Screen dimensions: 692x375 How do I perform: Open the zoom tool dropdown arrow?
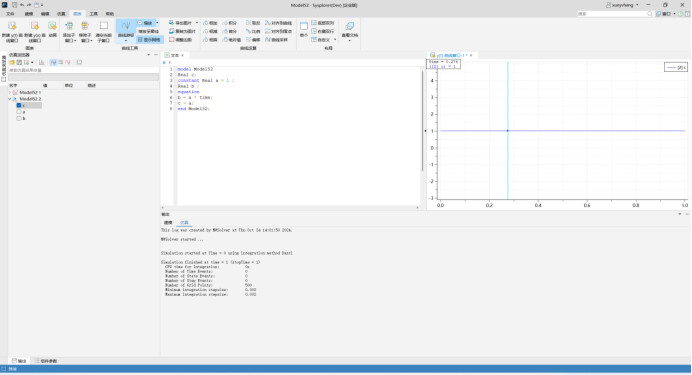tap(157, 23)
